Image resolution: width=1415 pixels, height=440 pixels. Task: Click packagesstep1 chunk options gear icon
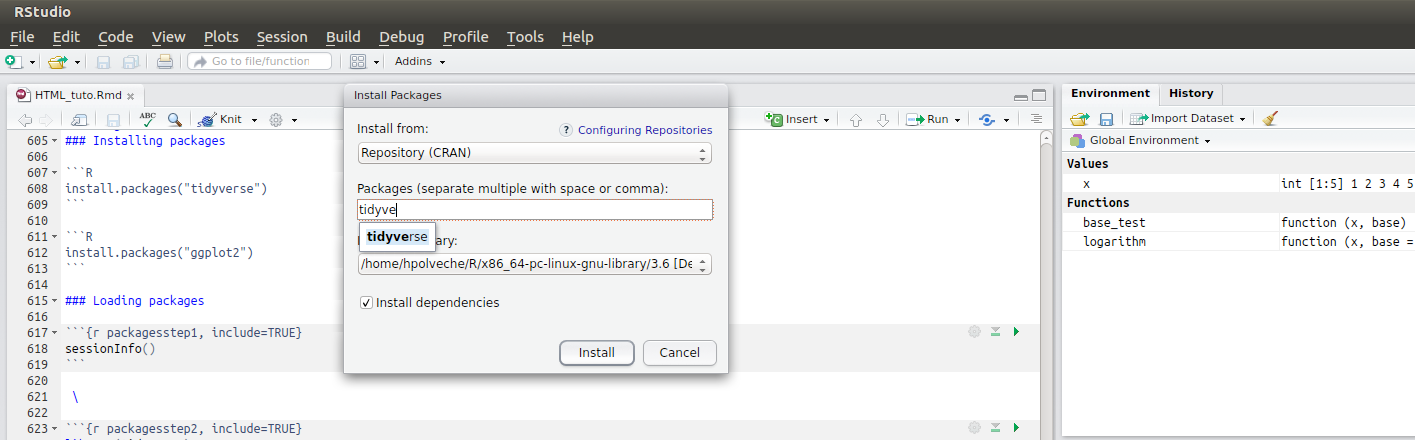click(x=974, y=331)
